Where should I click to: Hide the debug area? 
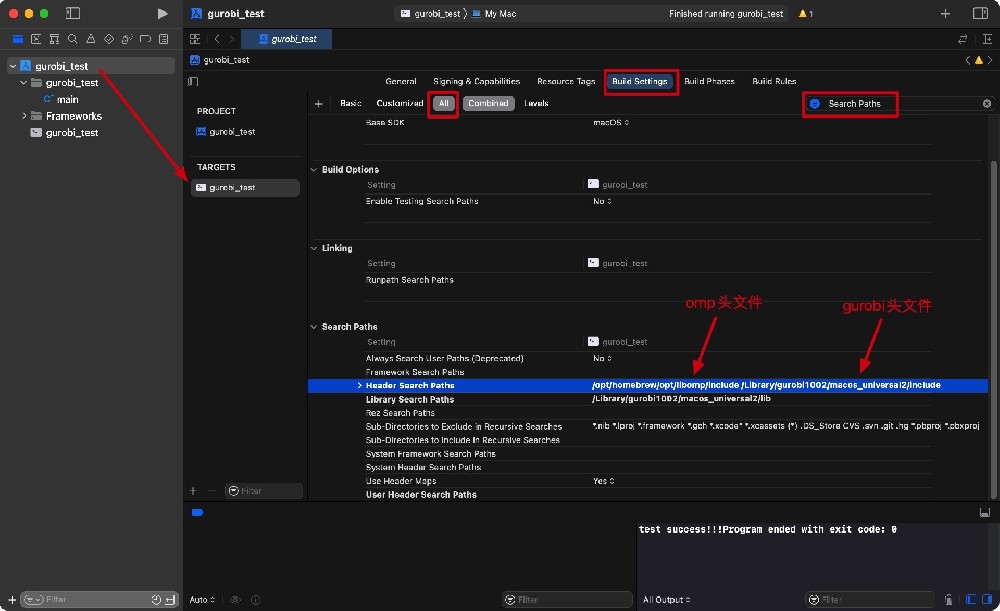point(985,512)
